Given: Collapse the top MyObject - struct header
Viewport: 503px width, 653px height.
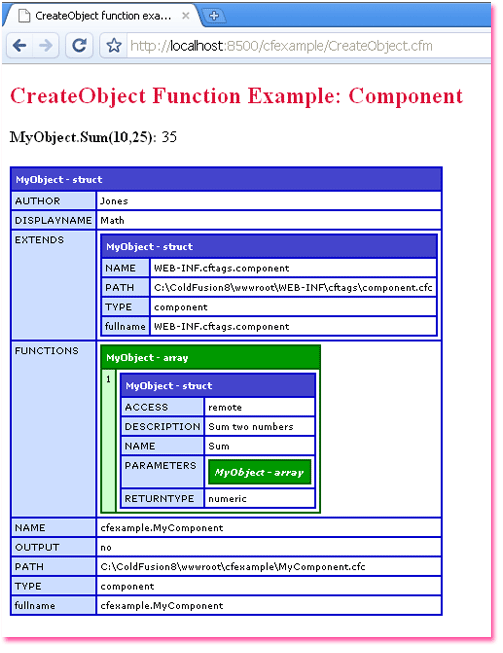Looking at the screenshot, I should pyautogui.click(x=226, y=179).
